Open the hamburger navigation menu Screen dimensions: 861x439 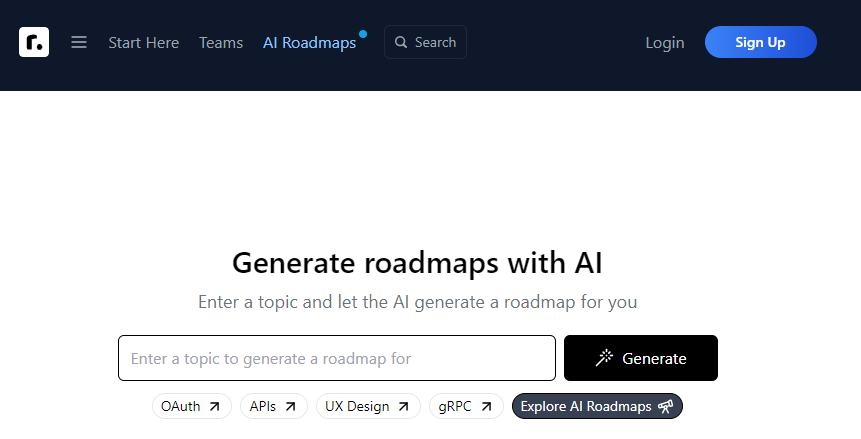coord(79,42)
